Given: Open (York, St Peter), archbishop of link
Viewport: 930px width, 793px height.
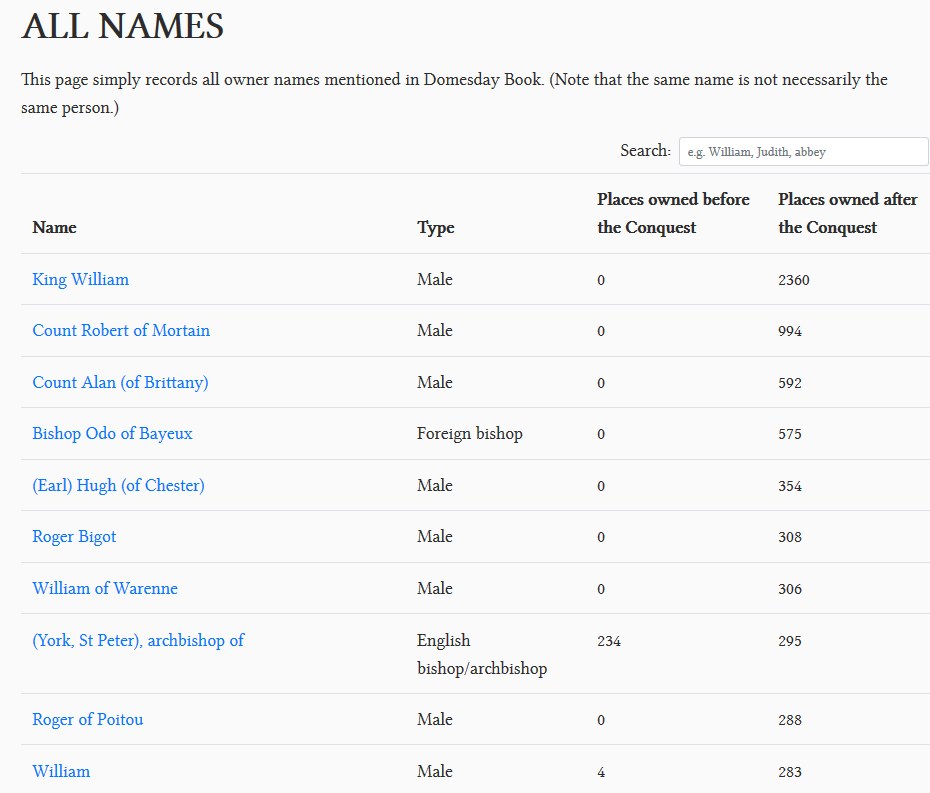Looking at the screenshot, I should tap(138, 641).
